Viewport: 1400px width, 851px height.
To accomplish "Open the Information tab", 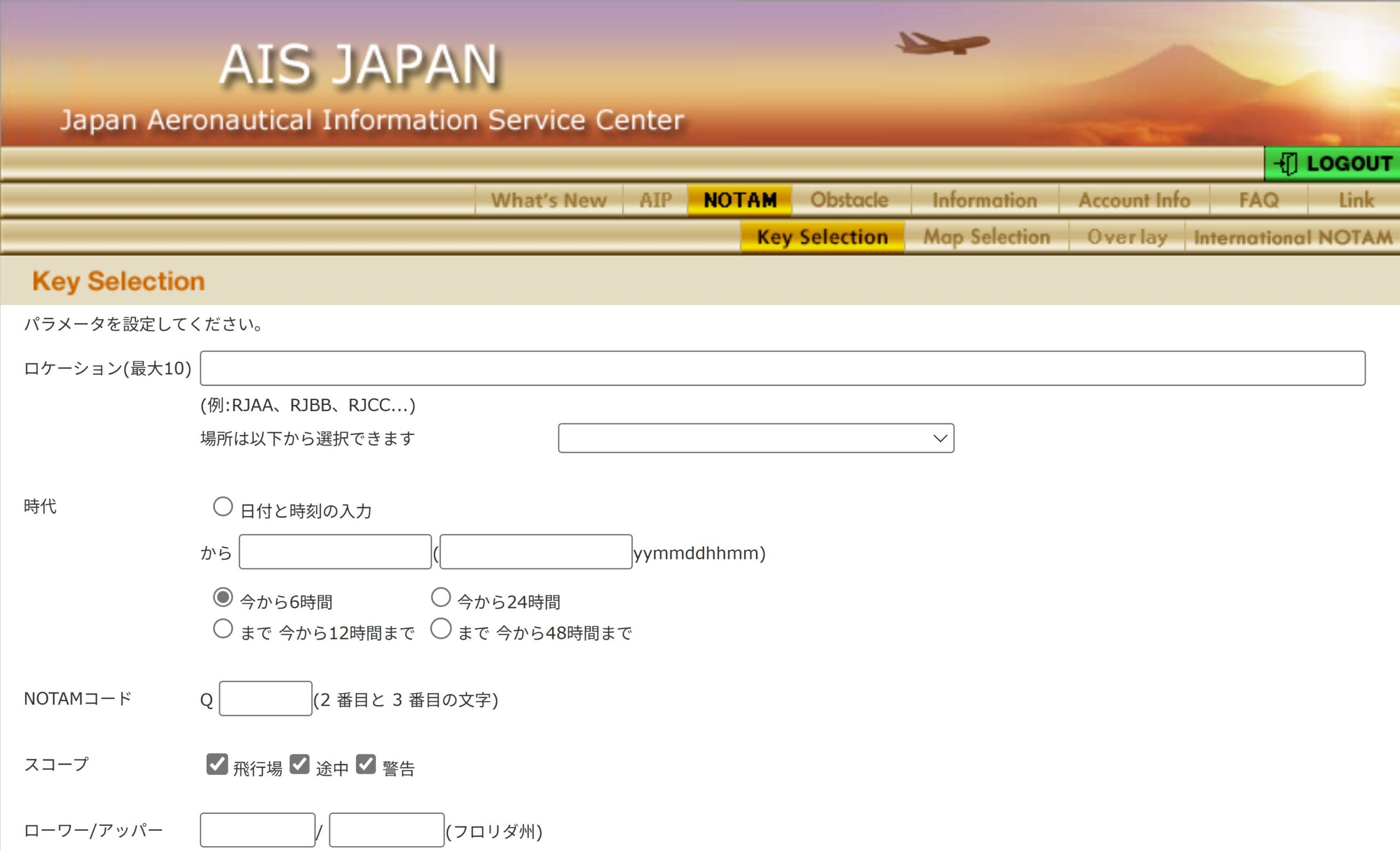I will coord(985,200).
